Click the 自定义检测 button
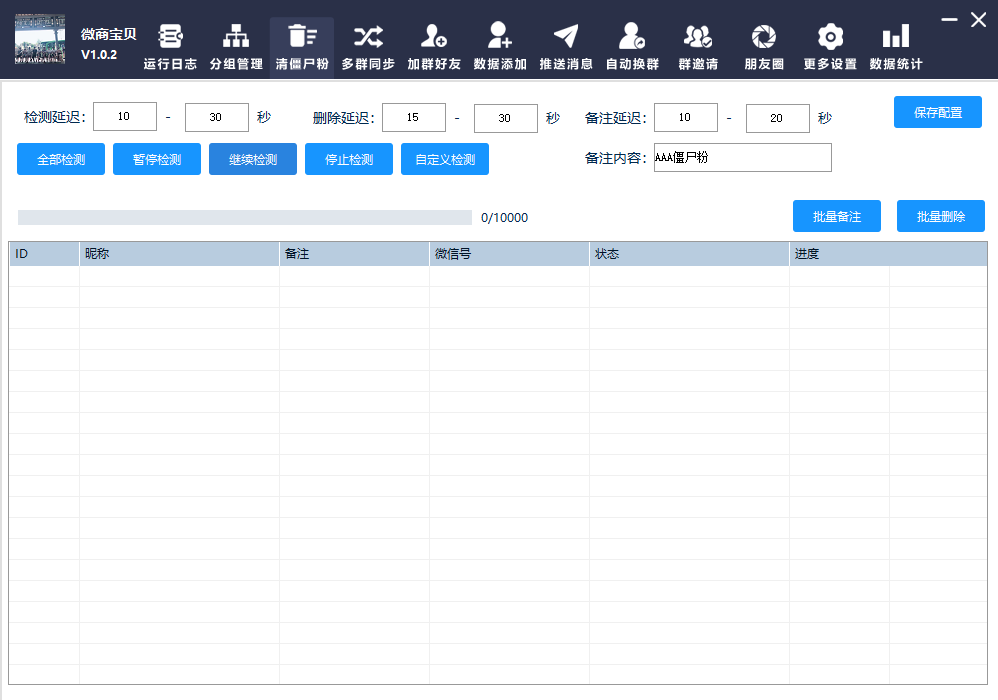This screenshot has width=998, height=700. (x=445, y=160)
